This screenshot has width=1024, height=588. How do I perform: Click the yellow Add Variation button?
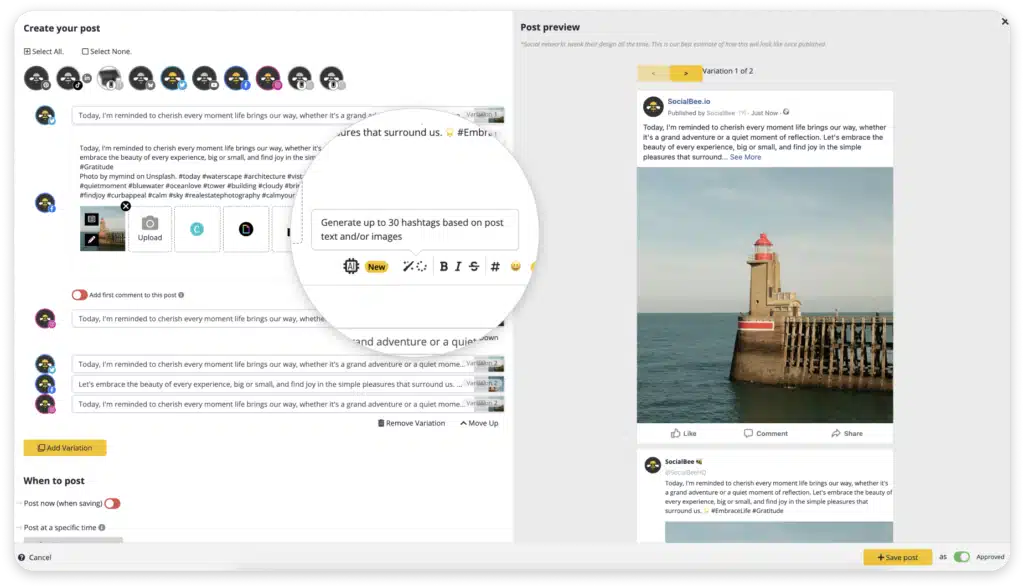point(65,448)
